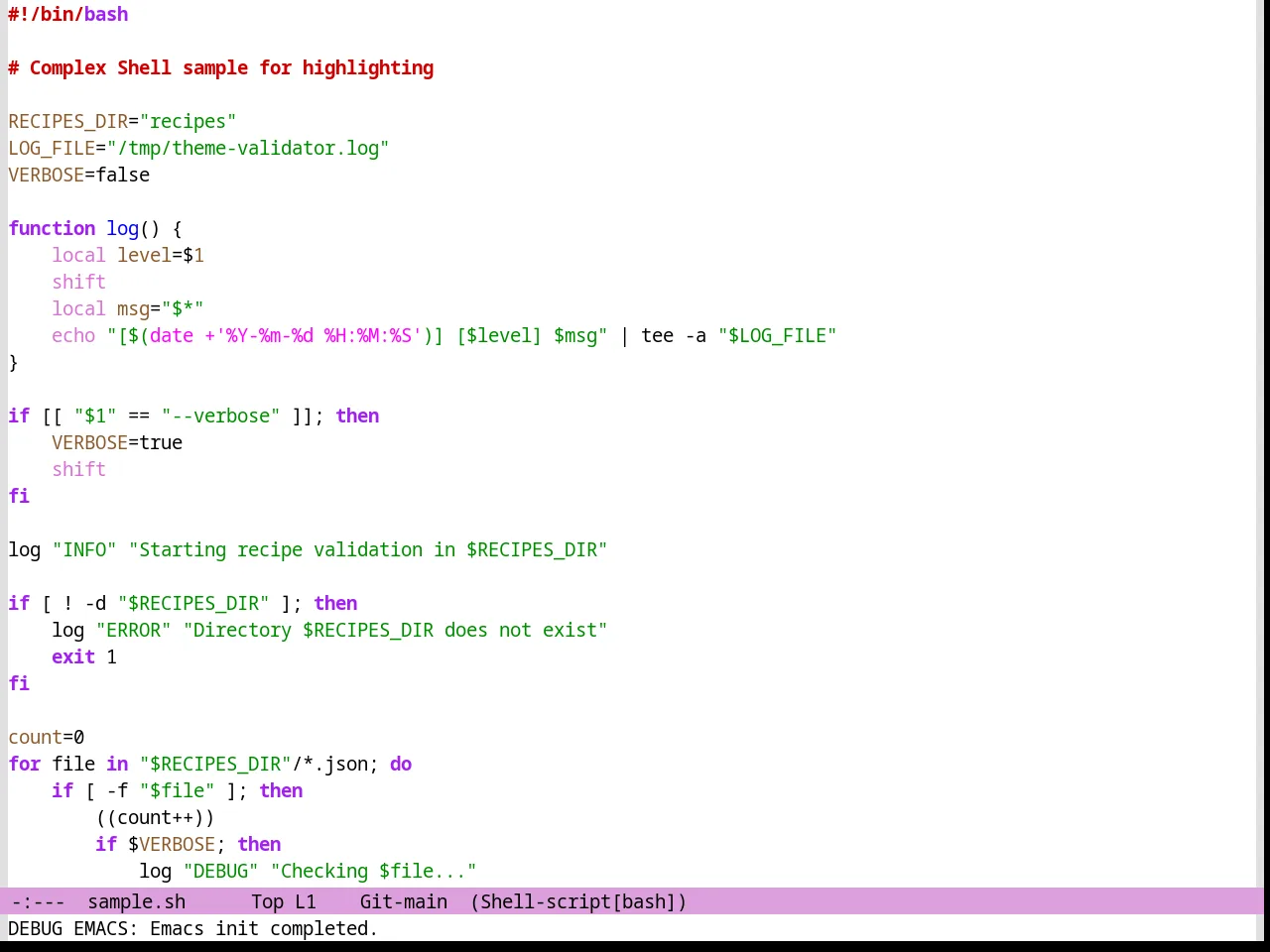This screenshot has height=952, width=1270.
Task: Click Git-main version control indicator
Action: (404, 901)
